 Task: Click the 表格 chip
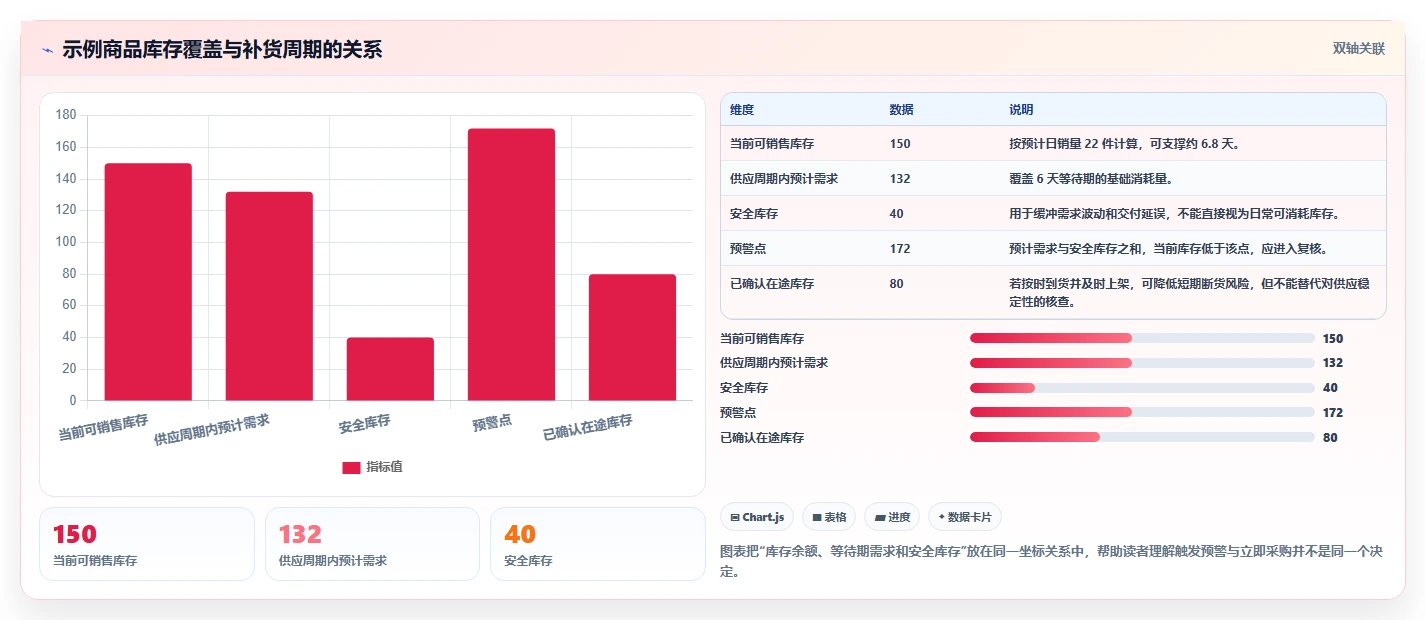tap(829, 517)
